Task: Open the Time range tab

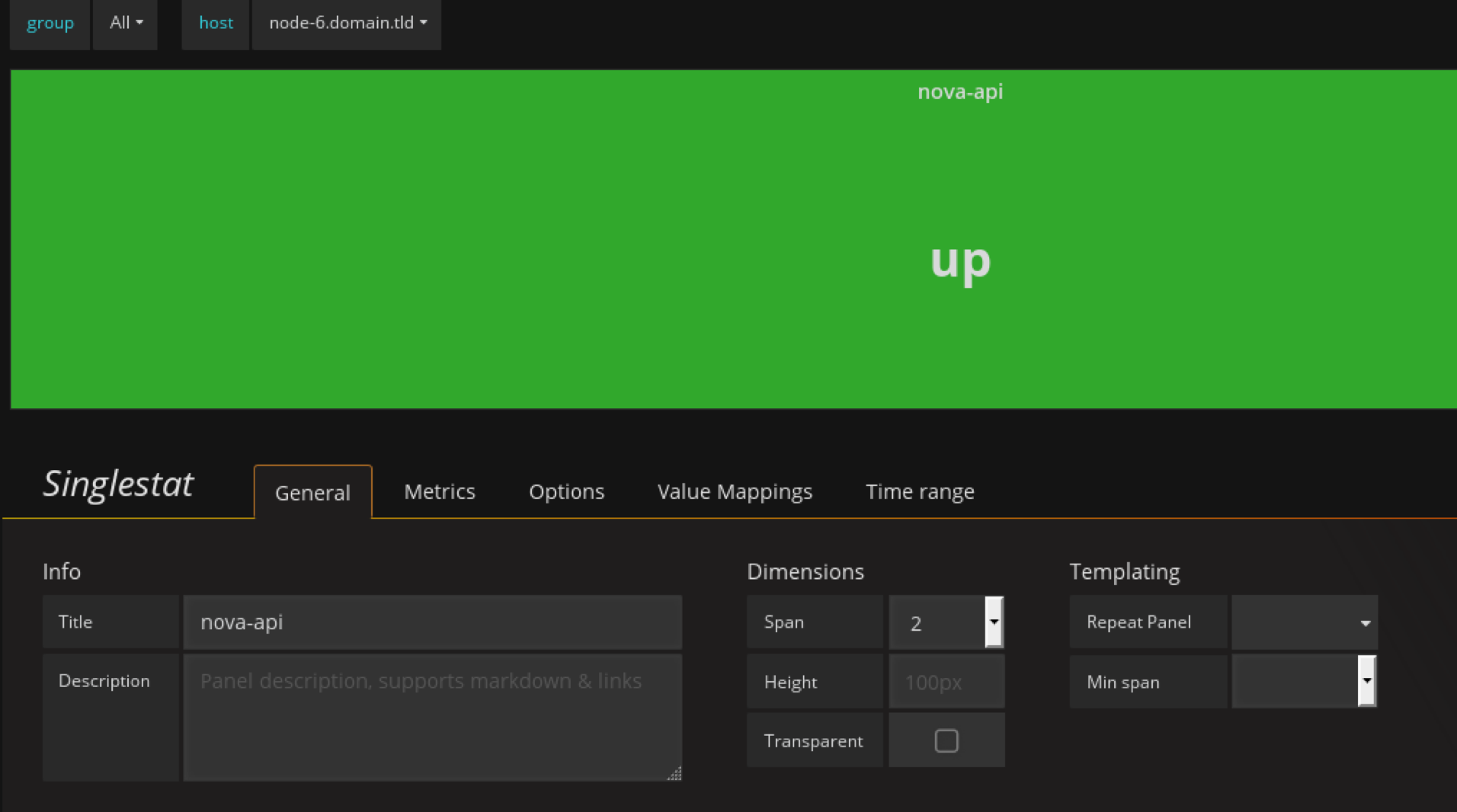Action: tap(920, 492)
